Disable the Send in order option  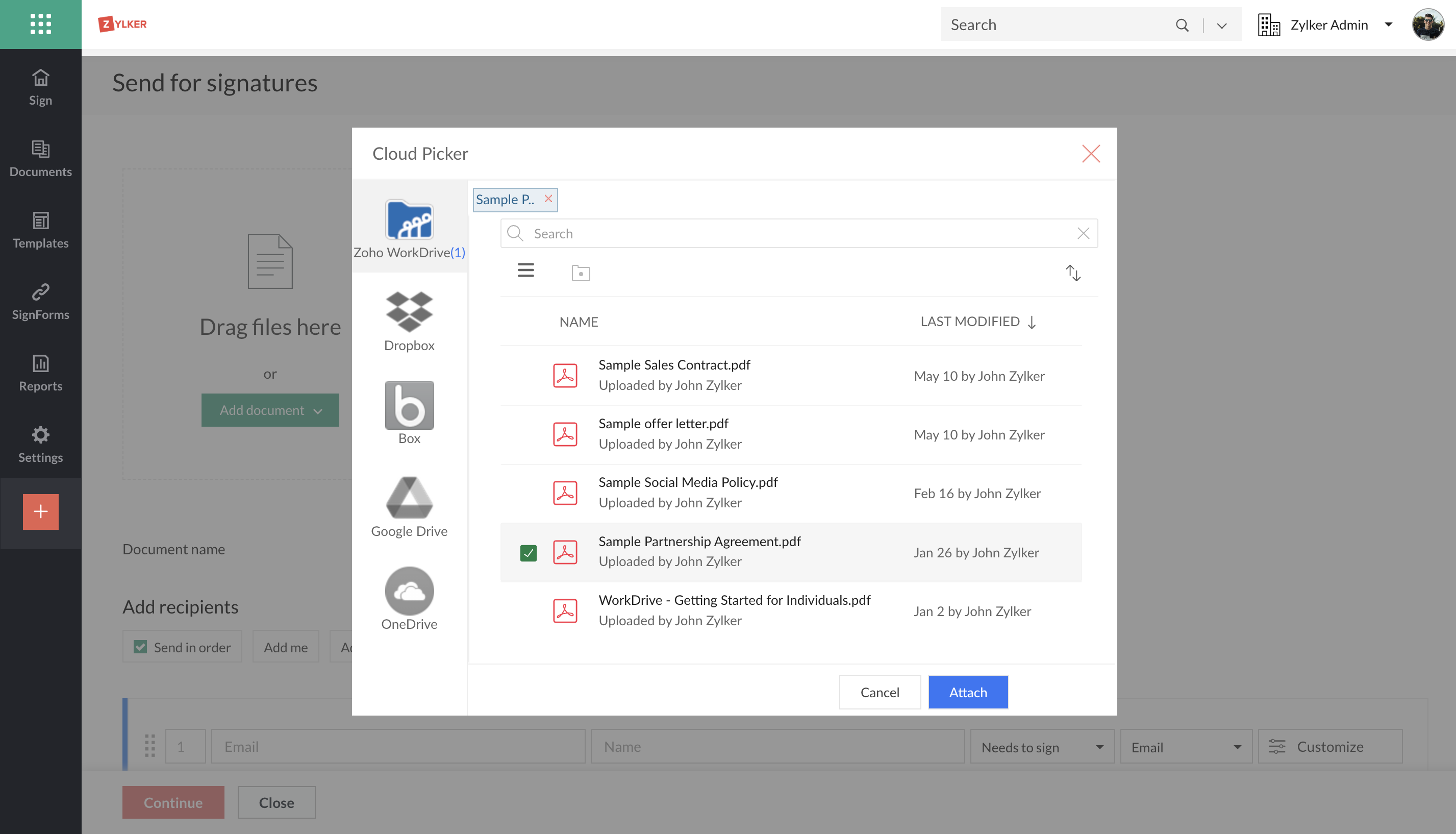[140, 646]
